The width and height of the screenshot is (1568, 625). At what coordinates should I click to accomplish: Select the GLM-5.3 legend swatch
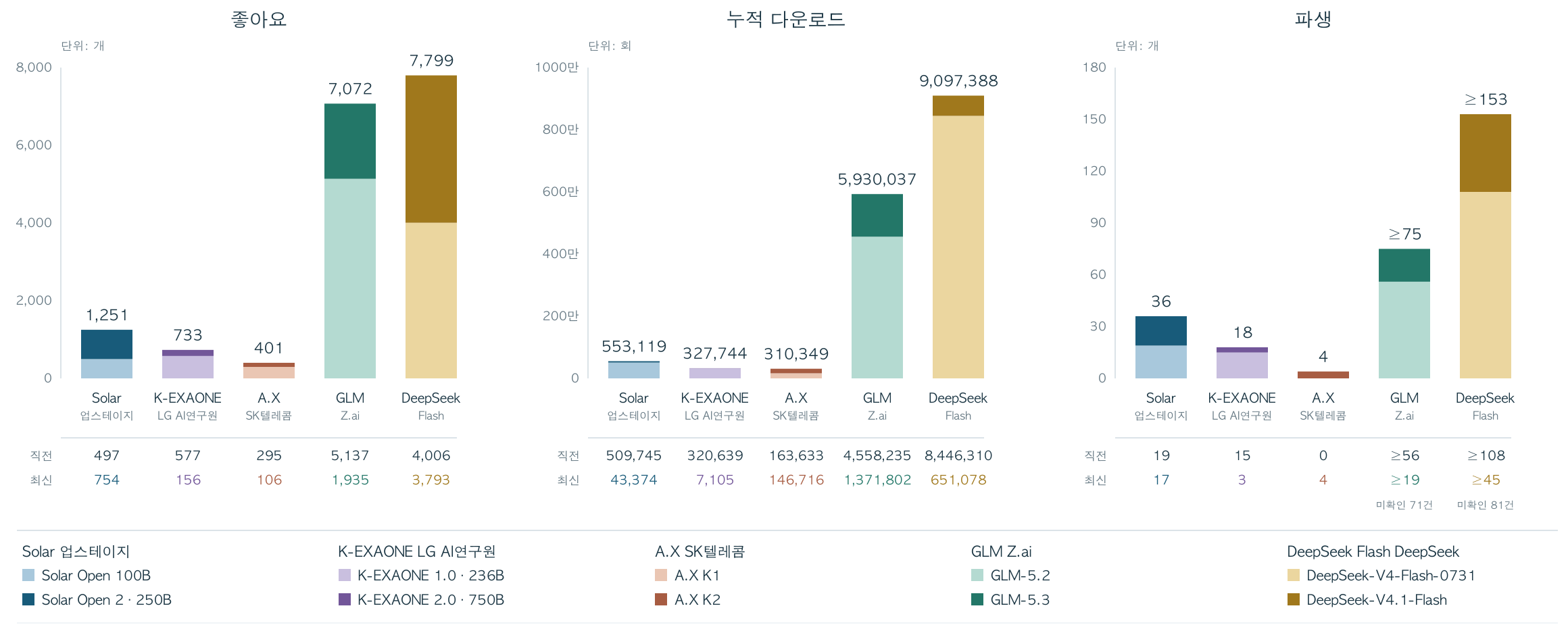(x=977, y=599)
